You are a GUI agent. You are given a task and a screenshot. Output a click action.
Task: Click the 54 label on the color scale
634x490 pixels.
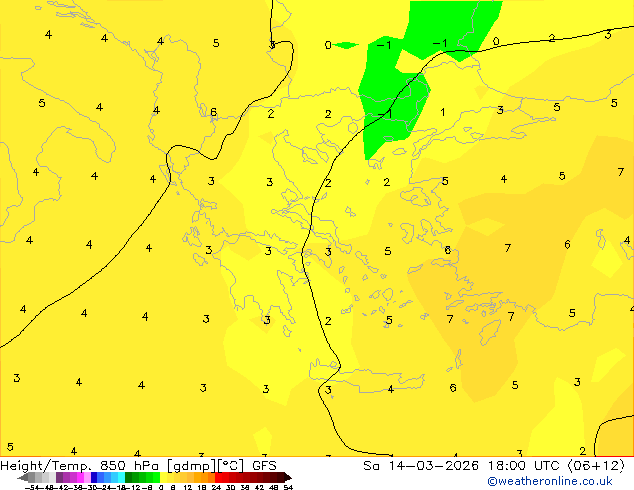[288, 487]
